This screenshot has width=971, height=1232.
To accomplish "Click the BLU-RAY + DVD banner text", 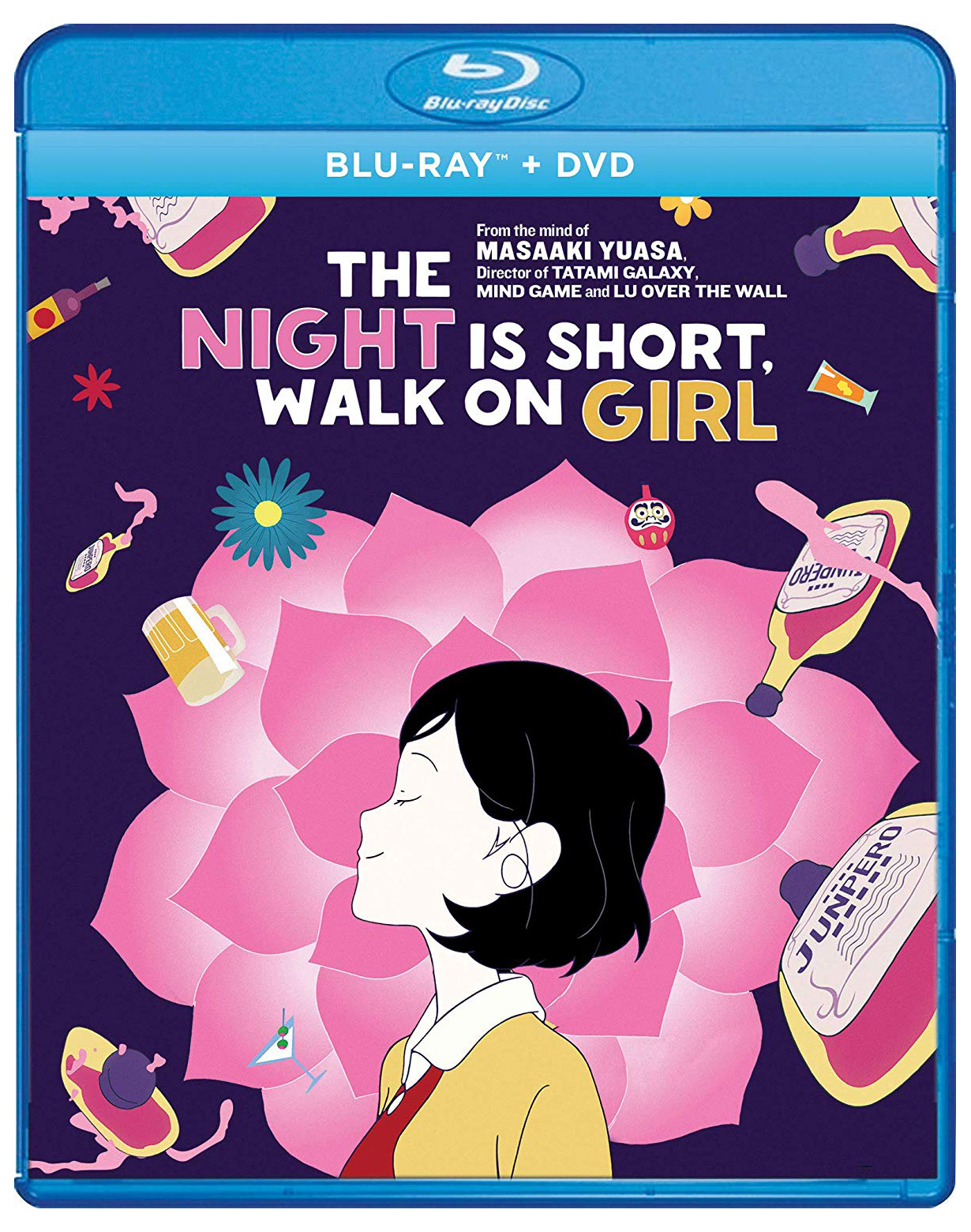I will (480, 165).
